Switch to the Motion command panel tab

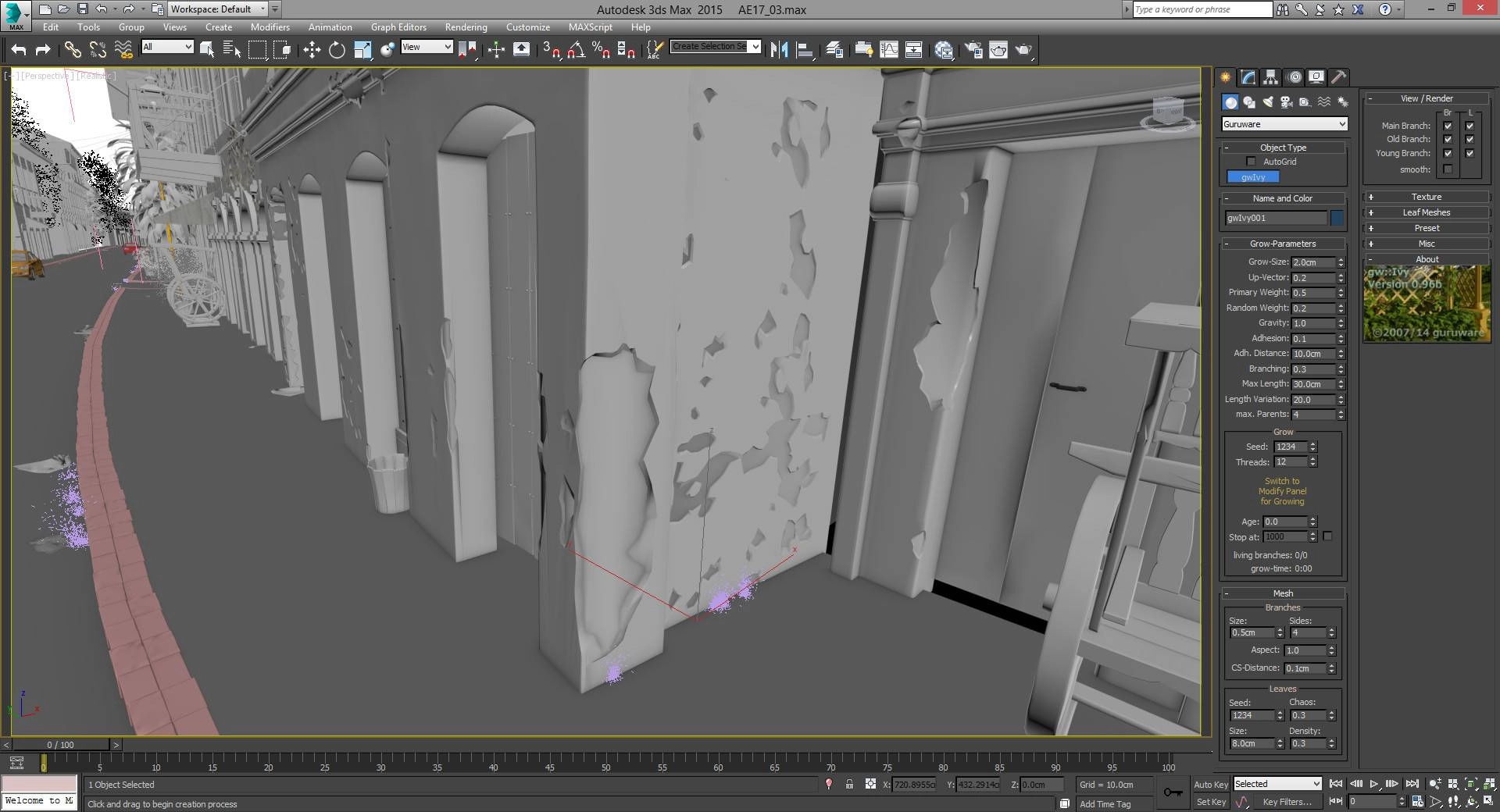point(1294,77)
